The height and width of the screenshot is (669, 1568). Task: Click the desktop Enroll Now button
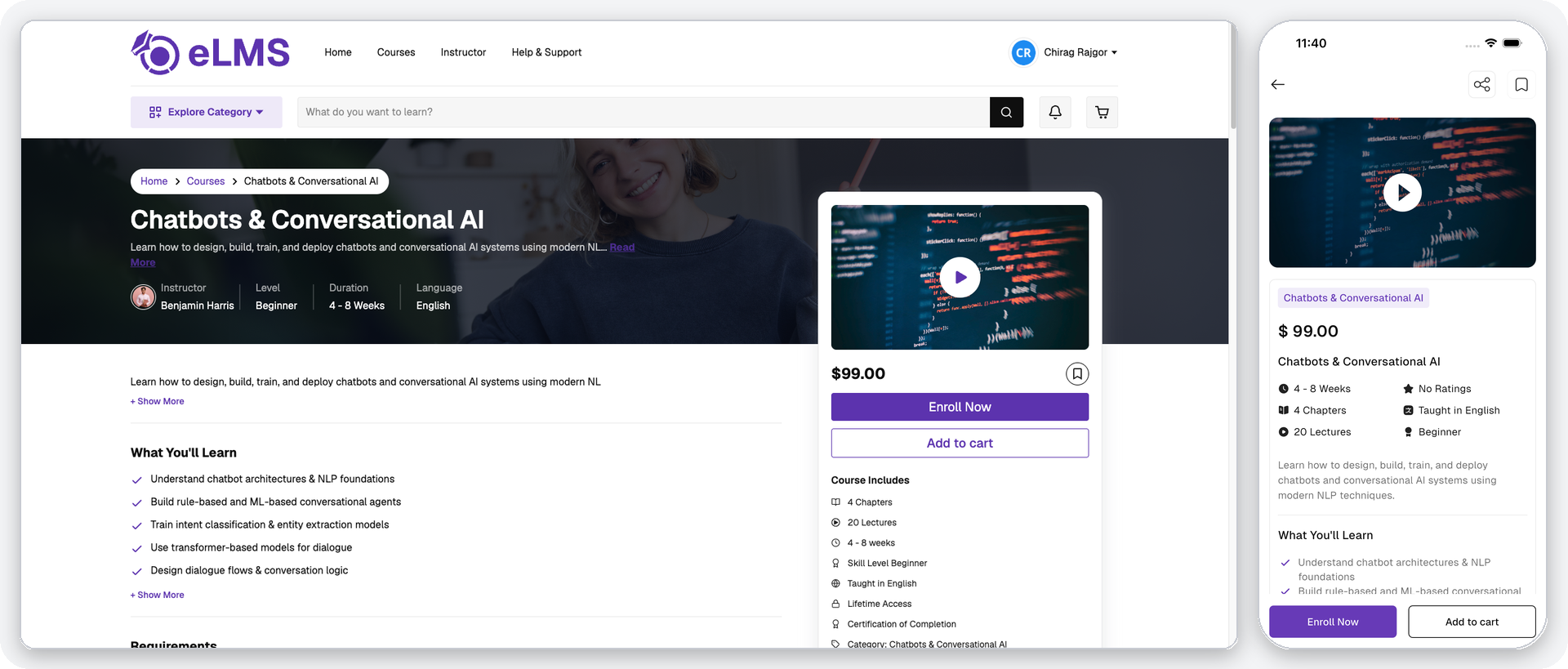(x=960, y=407)
